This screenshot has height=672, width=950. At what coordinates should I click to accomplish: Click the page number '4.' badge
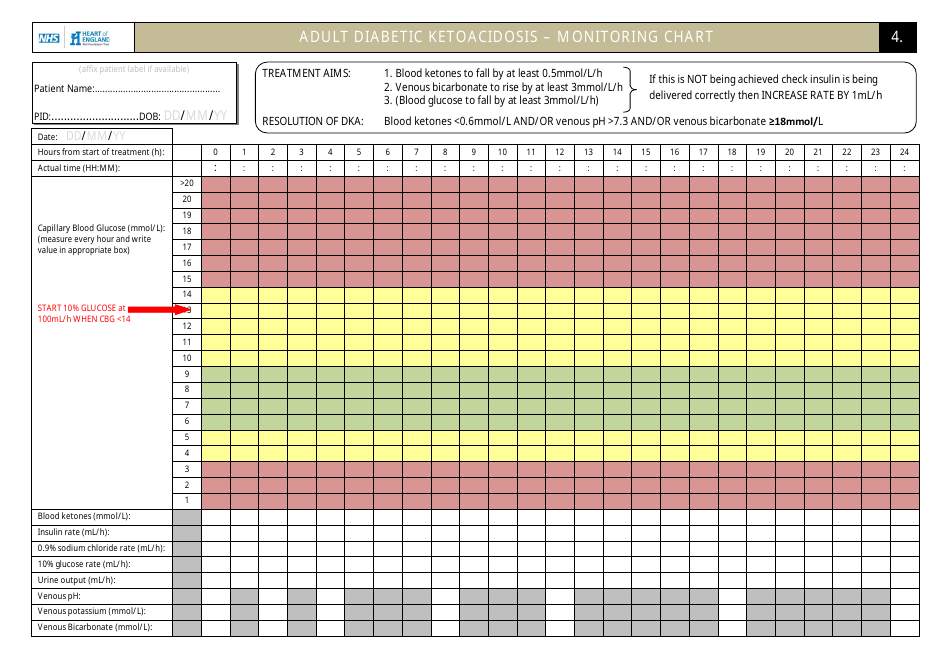tap(898, 36)
